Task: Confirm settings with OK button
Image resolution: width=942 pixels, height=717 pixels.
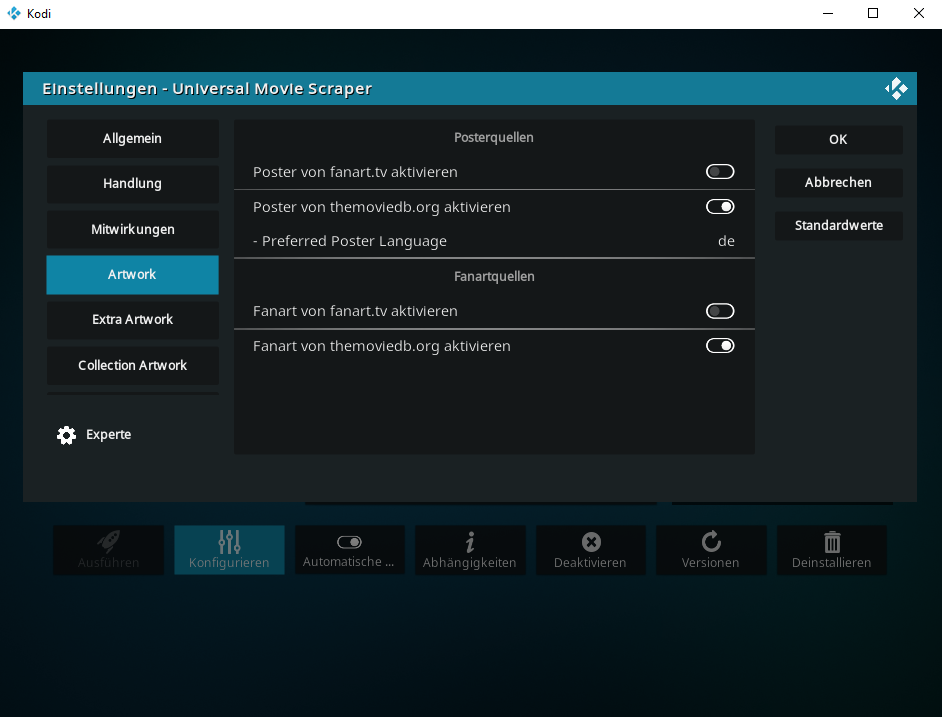Action: (839, 139)
